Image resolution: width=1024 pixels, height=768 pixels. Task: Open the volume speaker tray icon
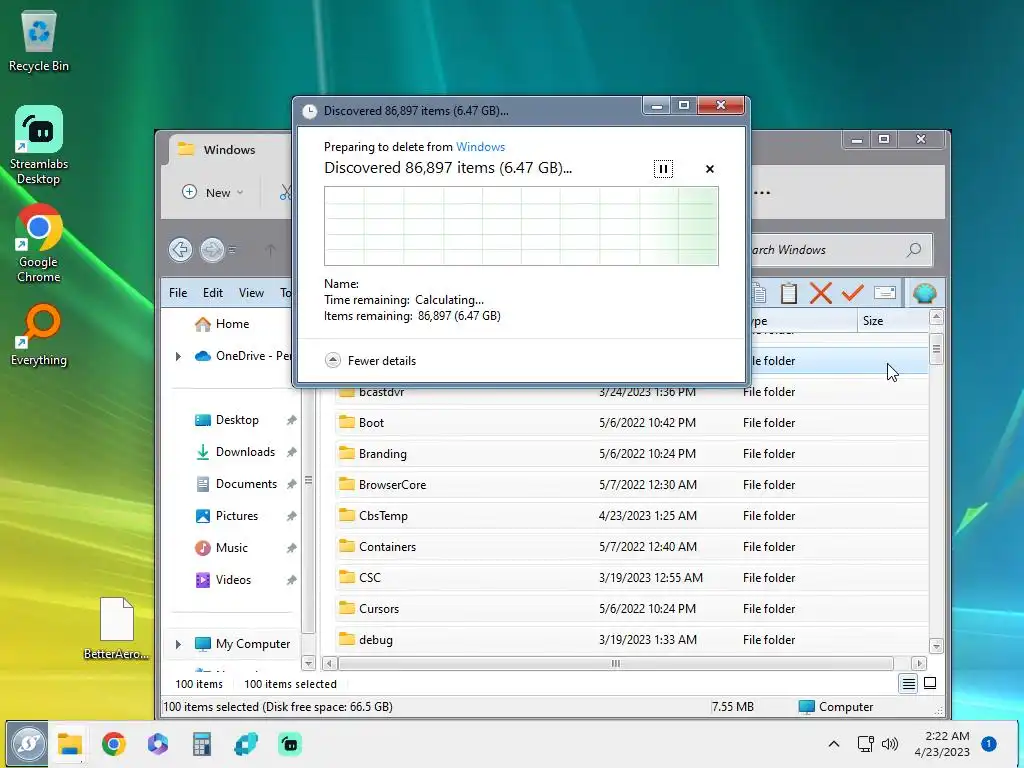[x=889, y=744]
